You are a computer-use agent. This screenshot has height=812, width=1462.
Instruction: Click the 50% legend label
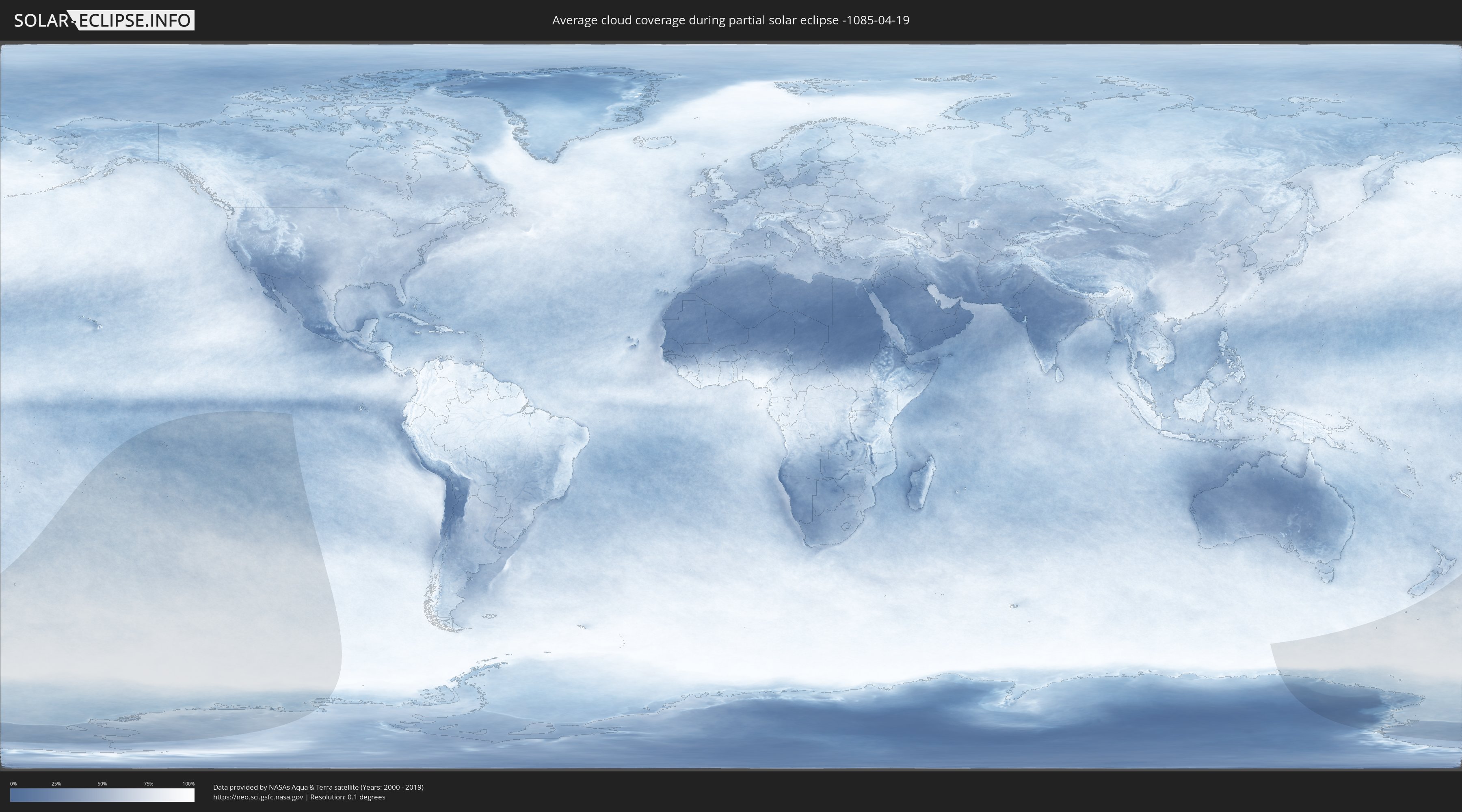click(x=102, y=784)
